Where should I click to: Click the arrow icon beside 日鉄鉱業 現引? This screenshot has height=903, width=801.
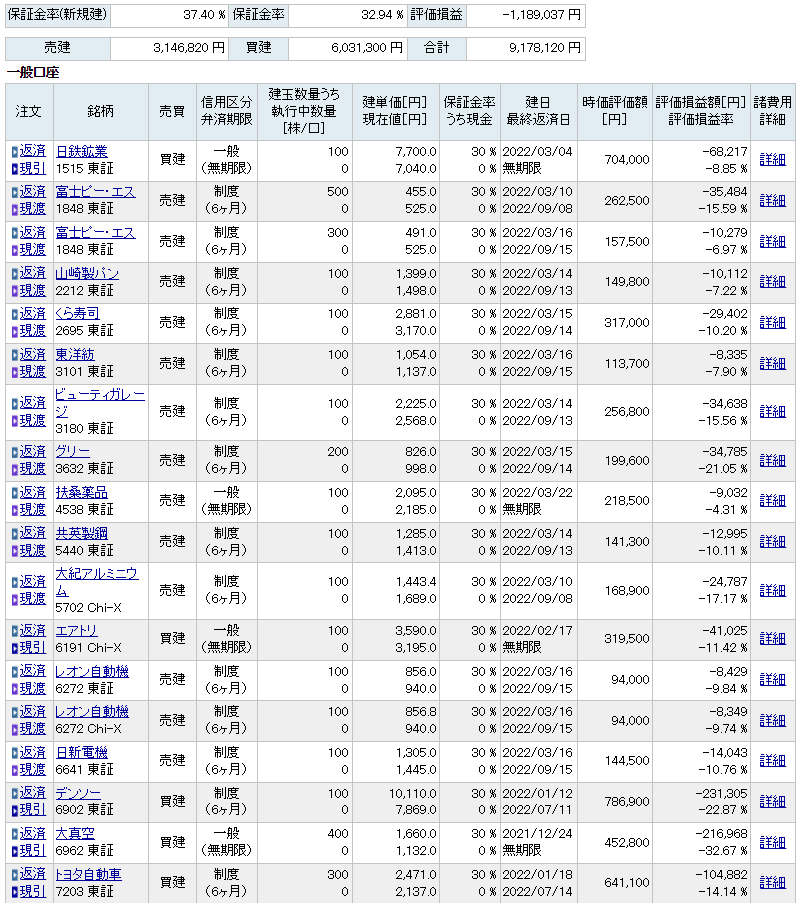[14, 168]
